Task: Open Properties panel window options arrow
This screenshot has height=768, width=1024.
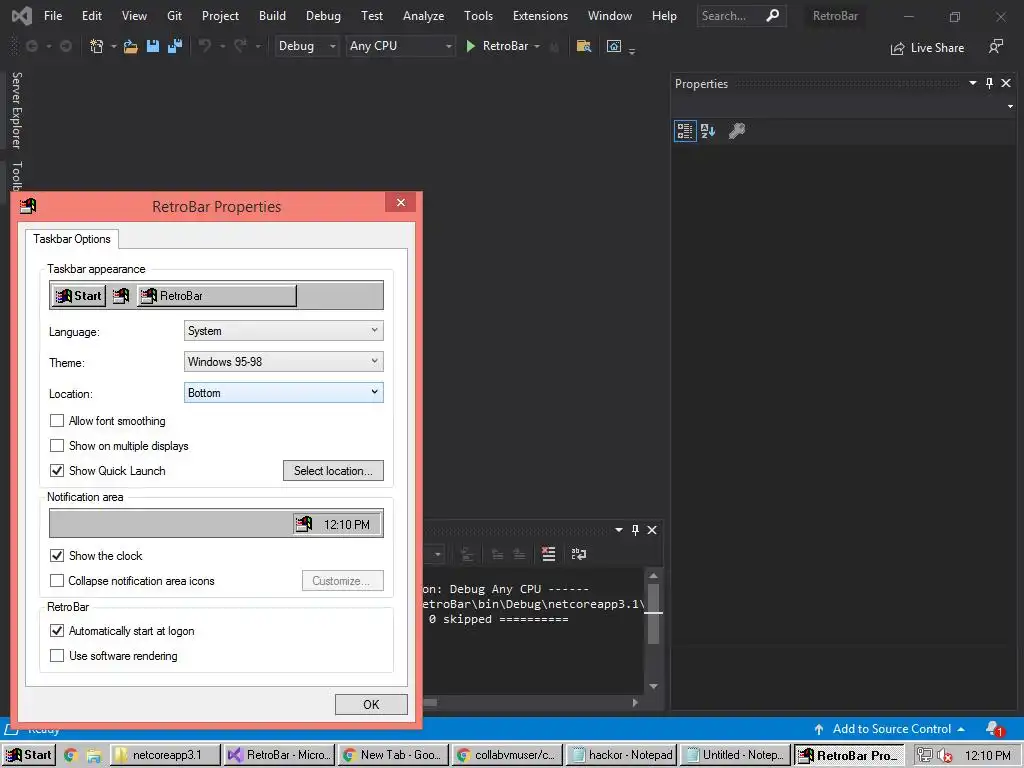Action: tap(972, 83)
